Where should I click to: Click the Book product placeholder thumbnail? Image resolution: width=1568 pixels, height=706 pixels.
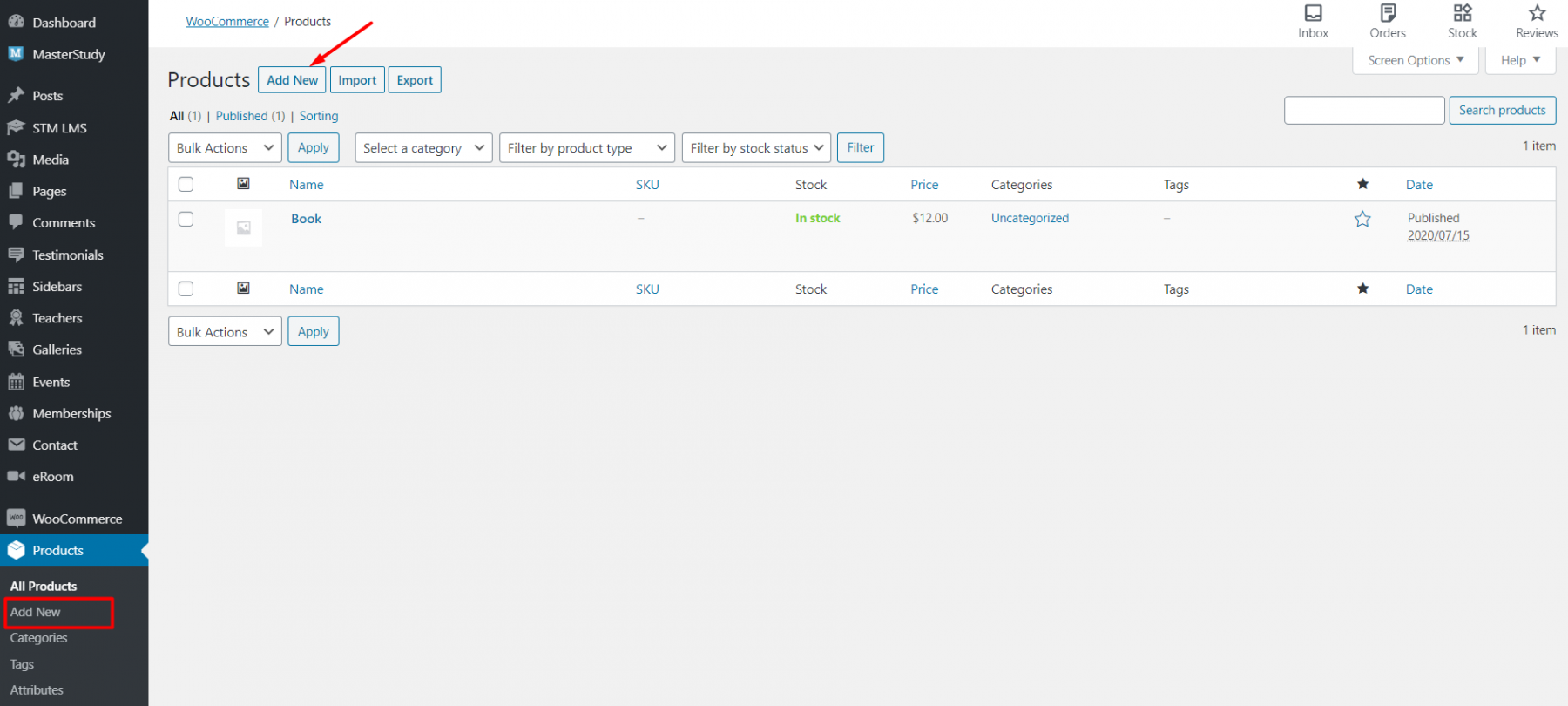[x=243, y=228]
